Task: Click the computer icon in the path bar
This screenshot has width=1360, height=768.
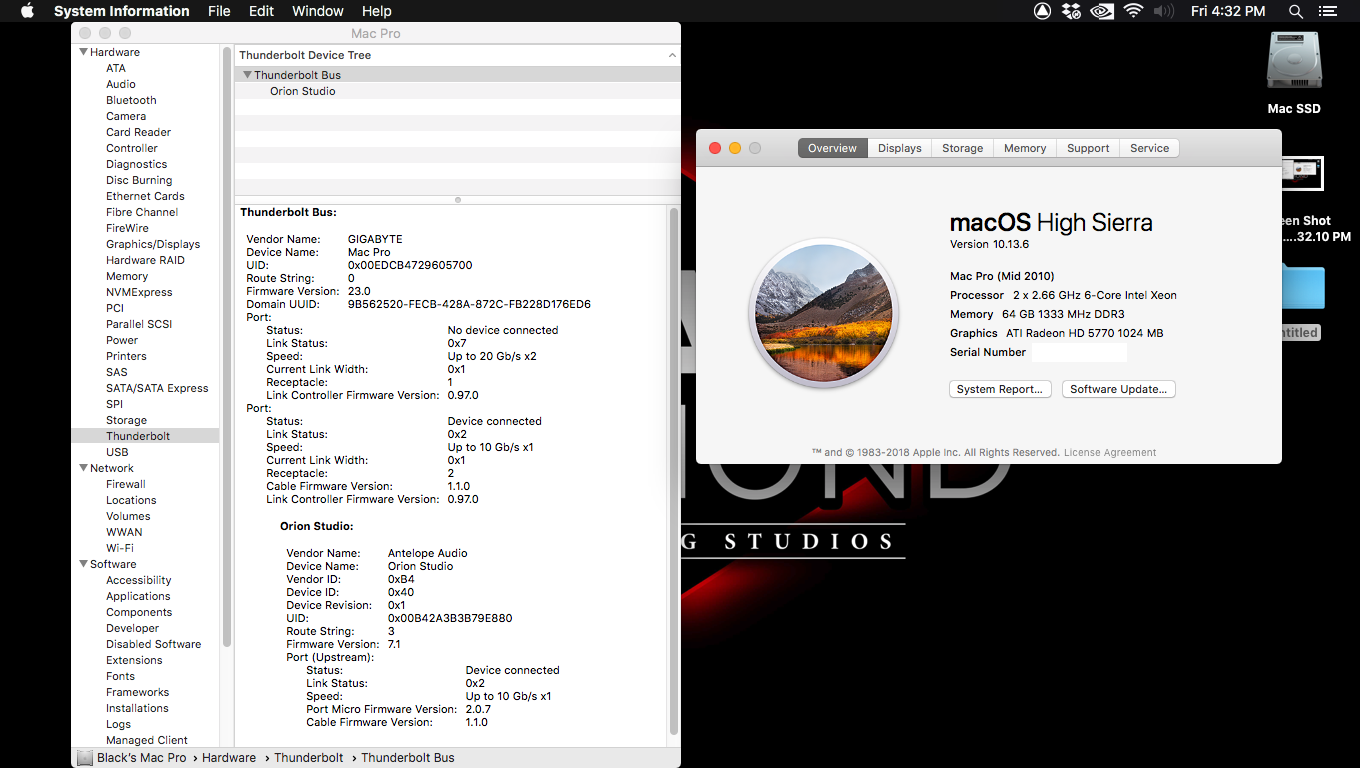Action: point(85,758)
